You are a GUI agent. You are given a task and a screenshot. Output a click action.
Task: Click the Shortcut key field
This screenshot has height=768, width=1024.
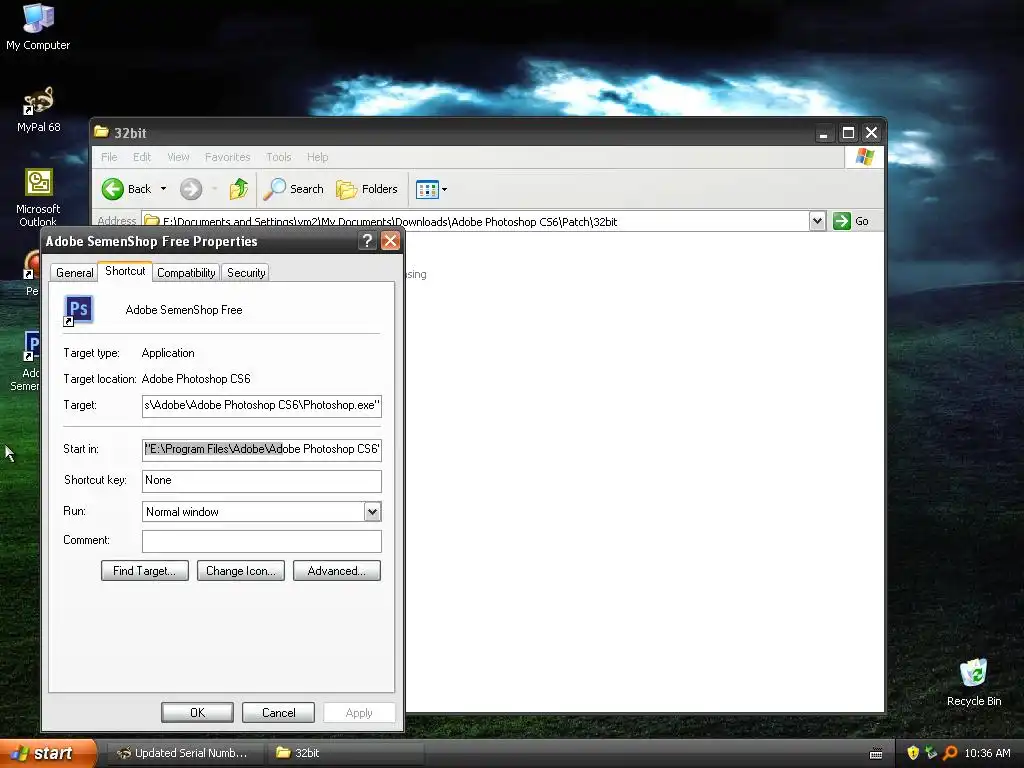coord(262,481)
